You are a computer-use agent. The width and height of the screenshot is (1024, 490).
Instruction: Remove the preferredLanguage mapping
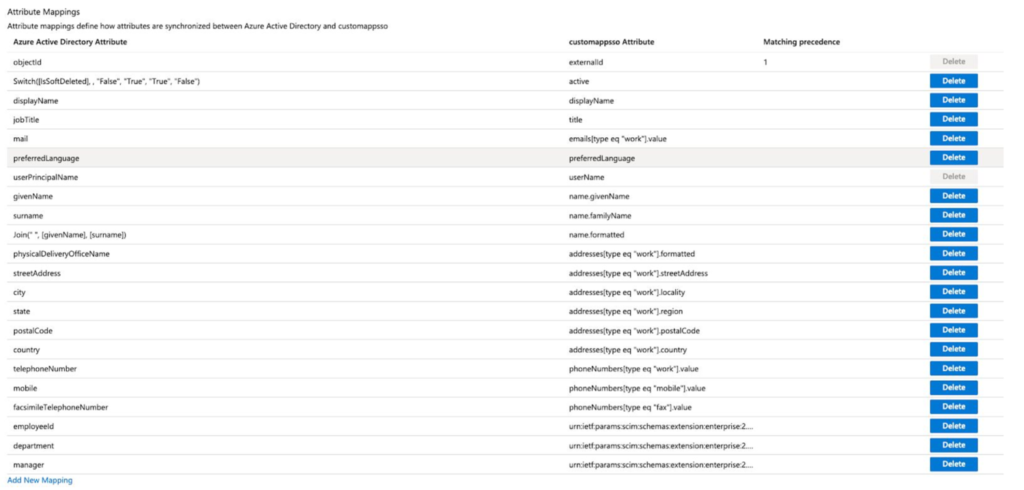coord(953,157)
